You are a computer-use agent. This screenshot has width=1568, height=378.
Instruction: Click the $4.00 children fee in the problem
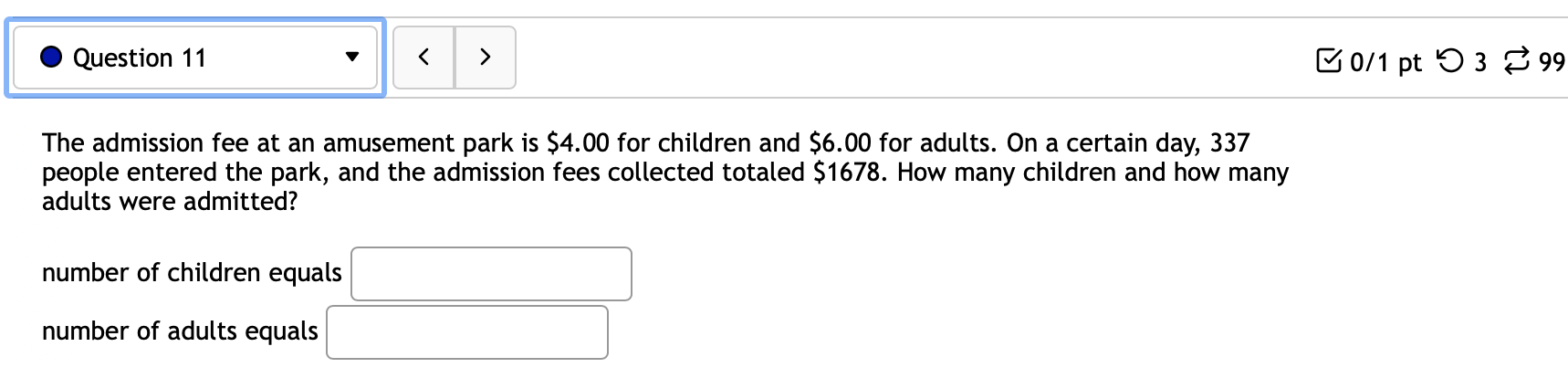(578, 143)
